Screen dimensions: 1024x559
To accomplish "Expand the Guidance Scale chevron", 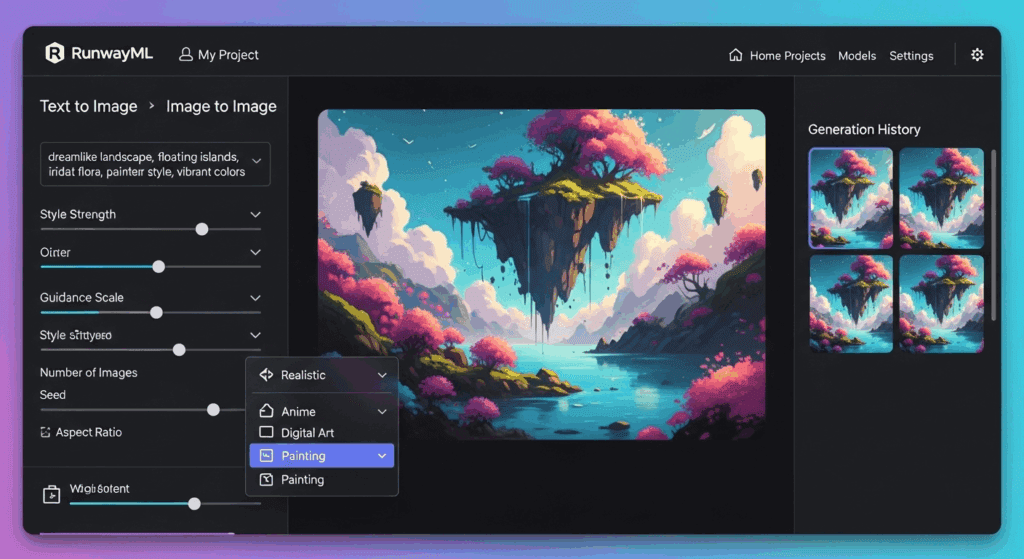I will coord(255,298).
